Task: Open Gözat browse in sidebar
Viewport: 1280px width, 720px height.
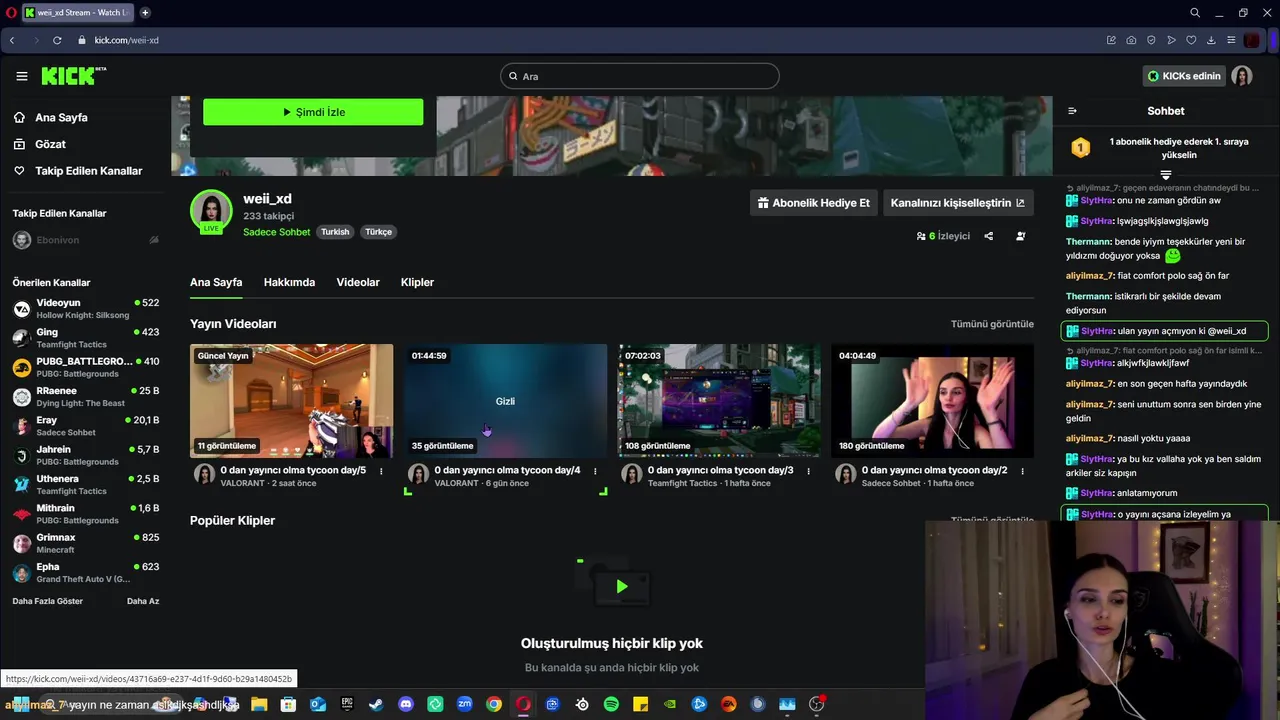Action: (x=40, y=144)
